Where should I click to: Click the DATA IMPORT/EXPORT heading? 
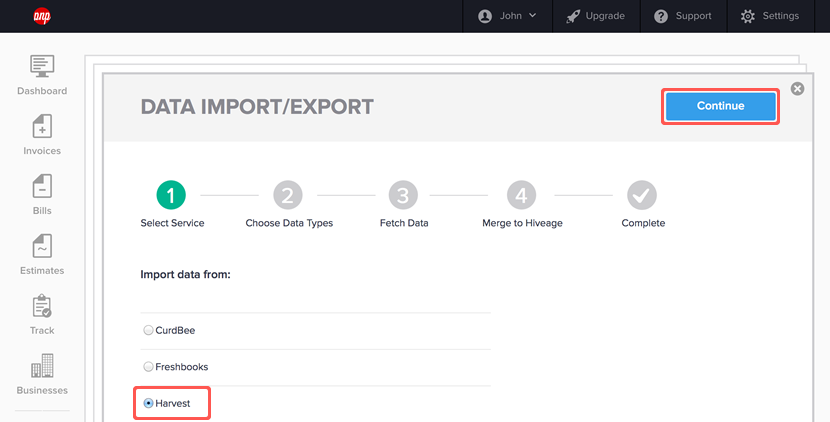257,106
